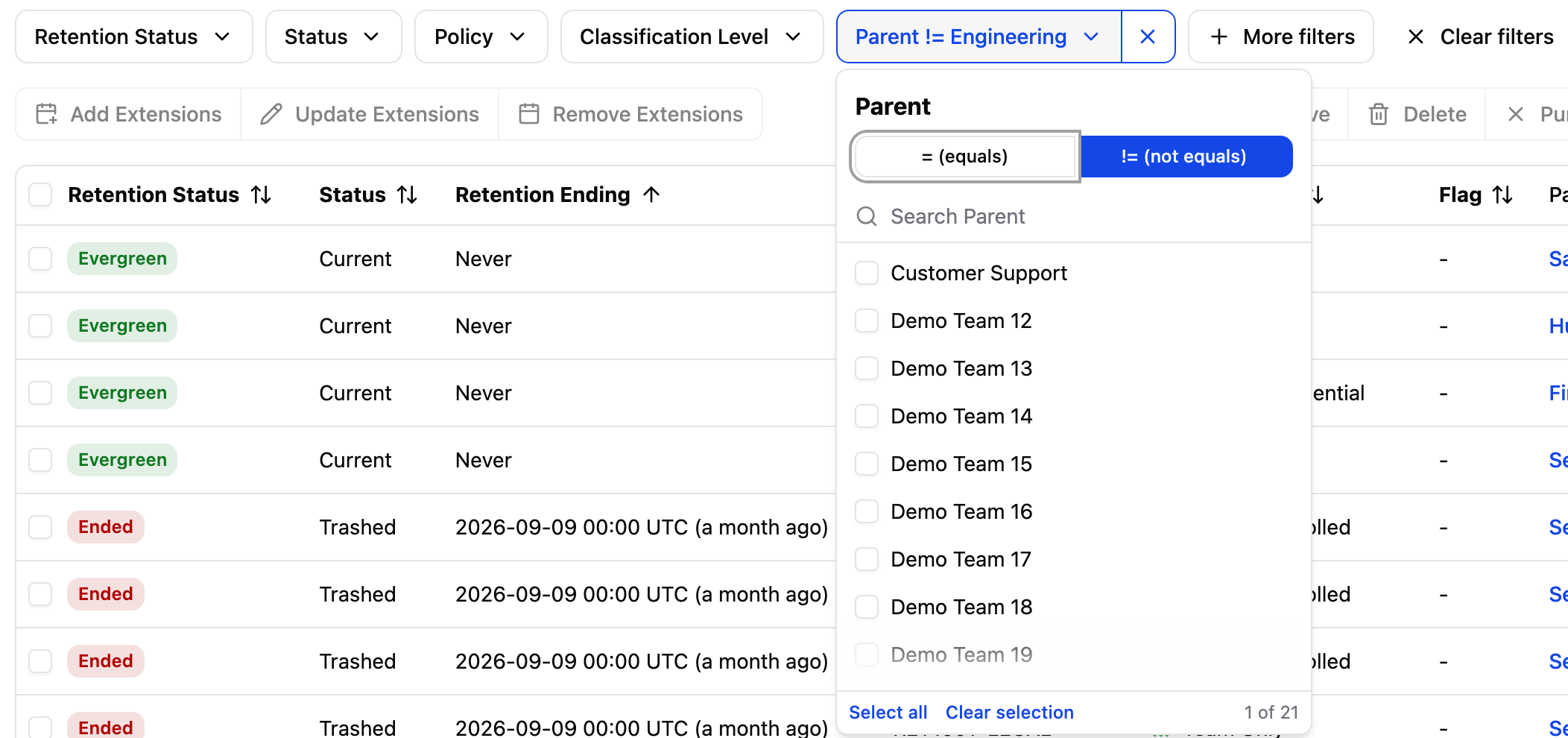
Task: Check the Customer Support option
Action: [867, 273]
